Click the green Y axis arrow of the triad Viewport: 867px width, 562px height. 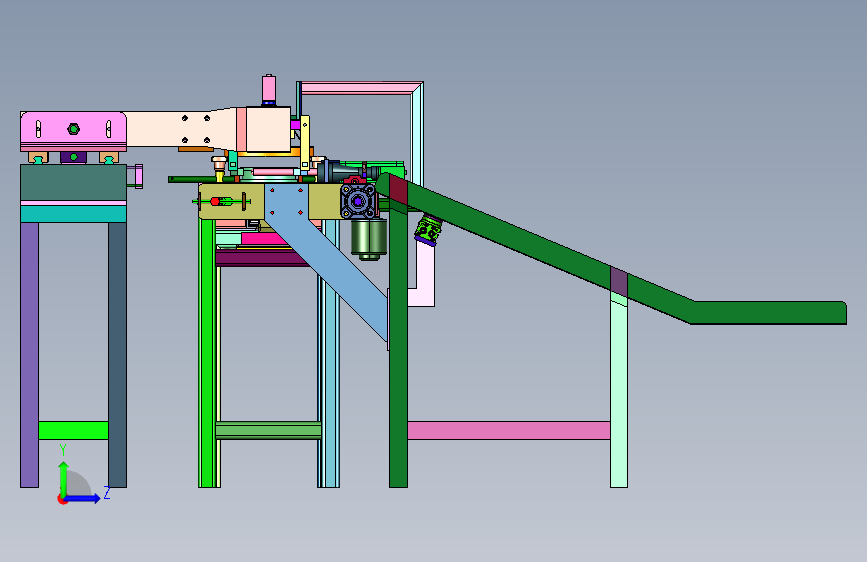click(64, 478)
